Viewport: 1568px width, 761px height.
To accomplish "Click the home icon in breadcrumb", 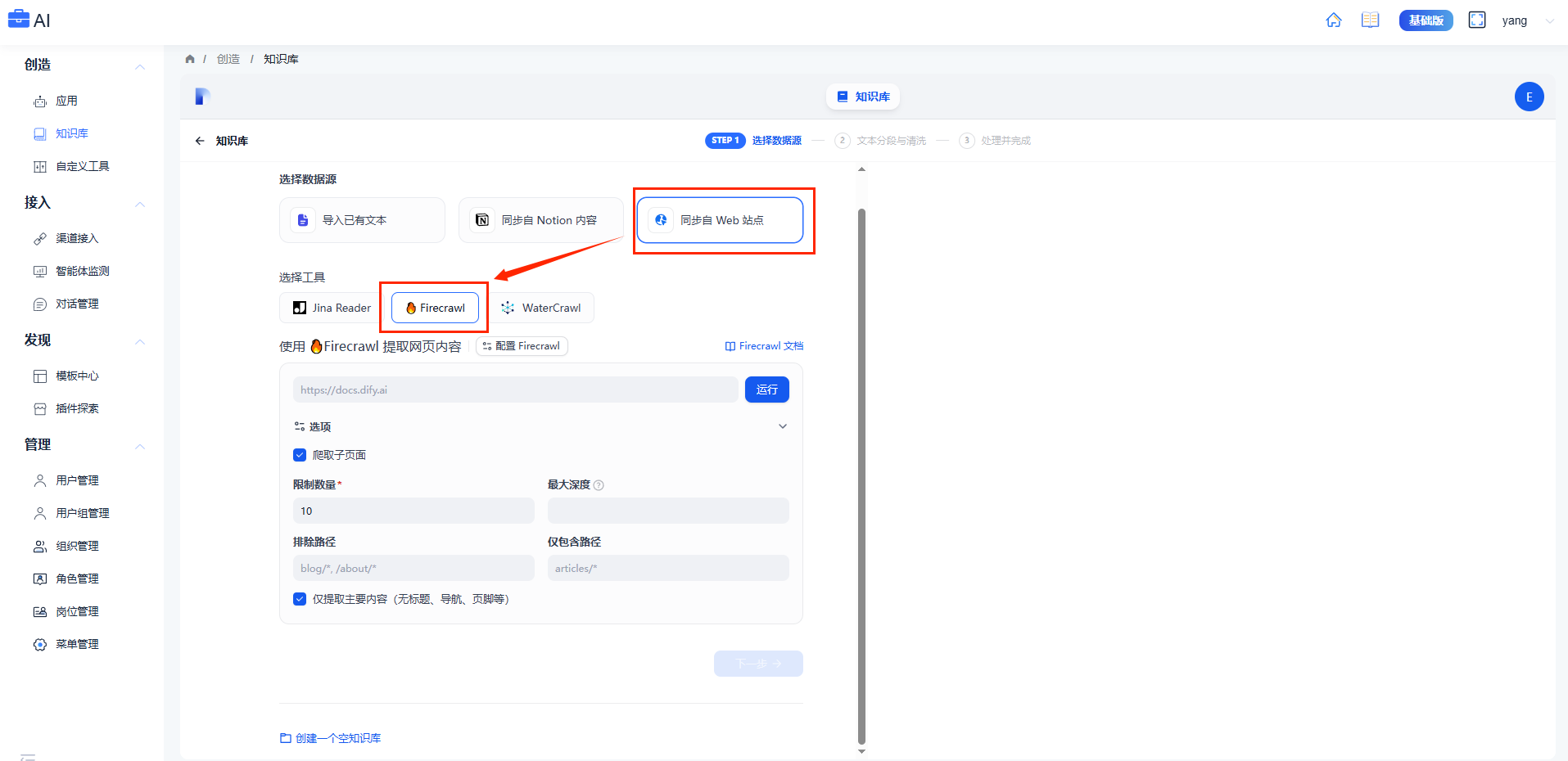I will [x=190, y=59].
